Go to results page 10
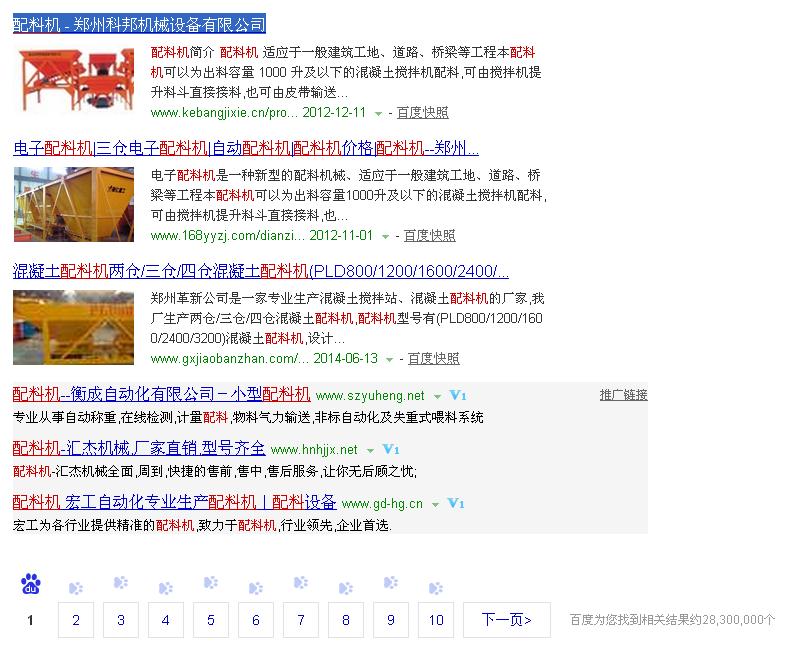 click(x=436, y=620)
